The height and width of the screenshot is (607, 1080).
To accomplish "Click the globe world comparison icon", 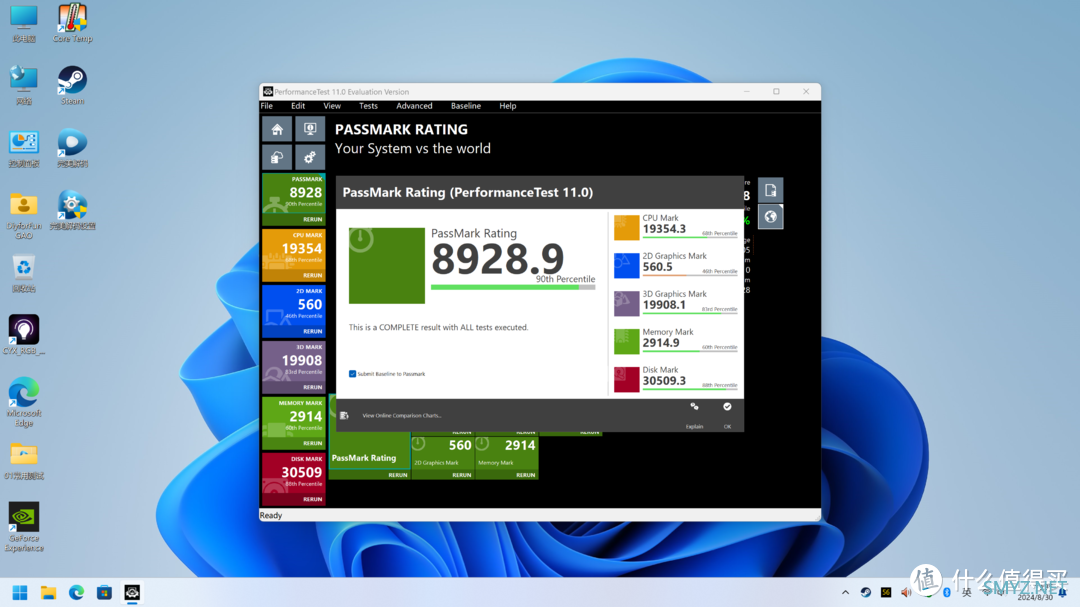I will click(771, 217).
